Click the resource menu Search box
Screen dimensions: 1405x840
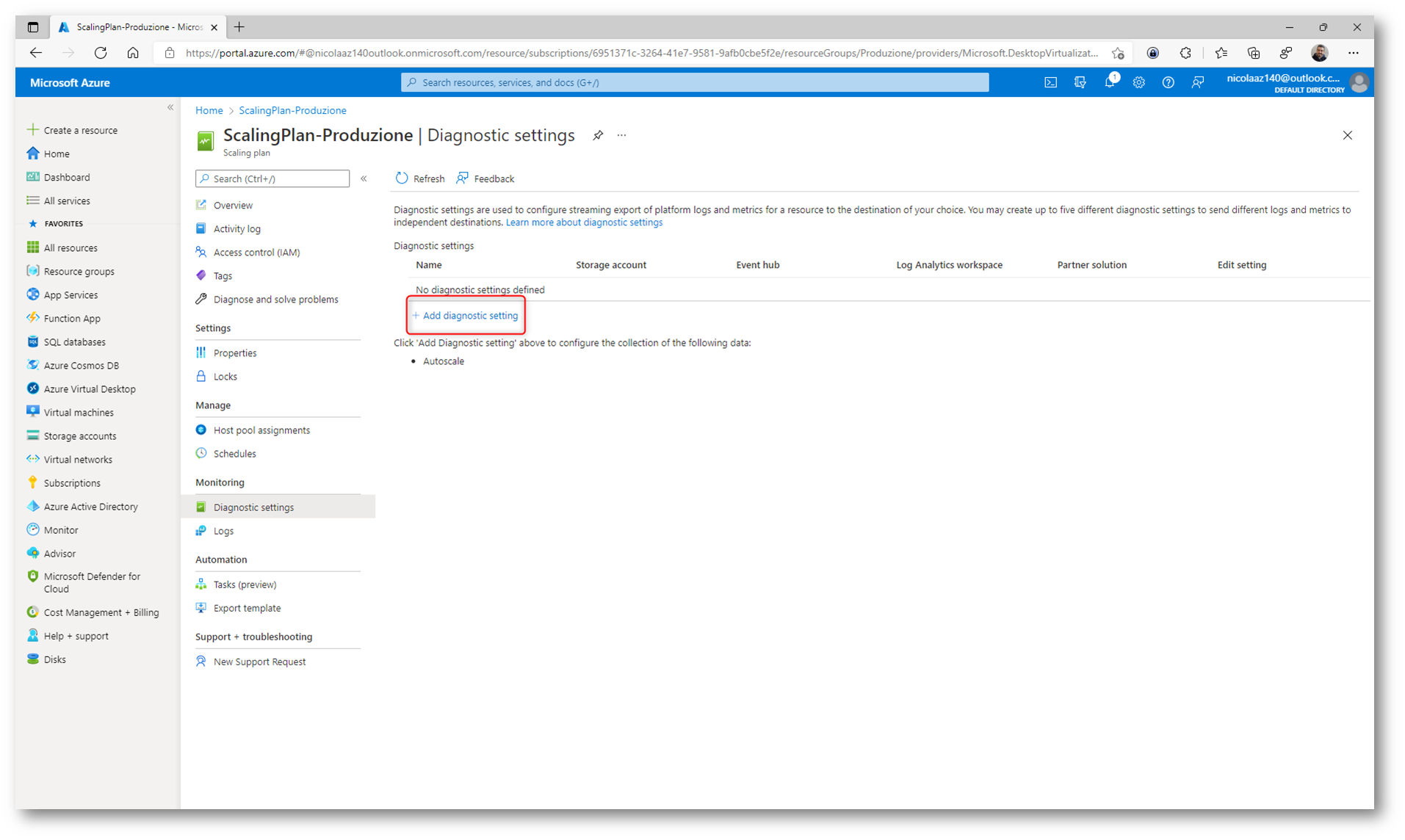tap(272, 178)
